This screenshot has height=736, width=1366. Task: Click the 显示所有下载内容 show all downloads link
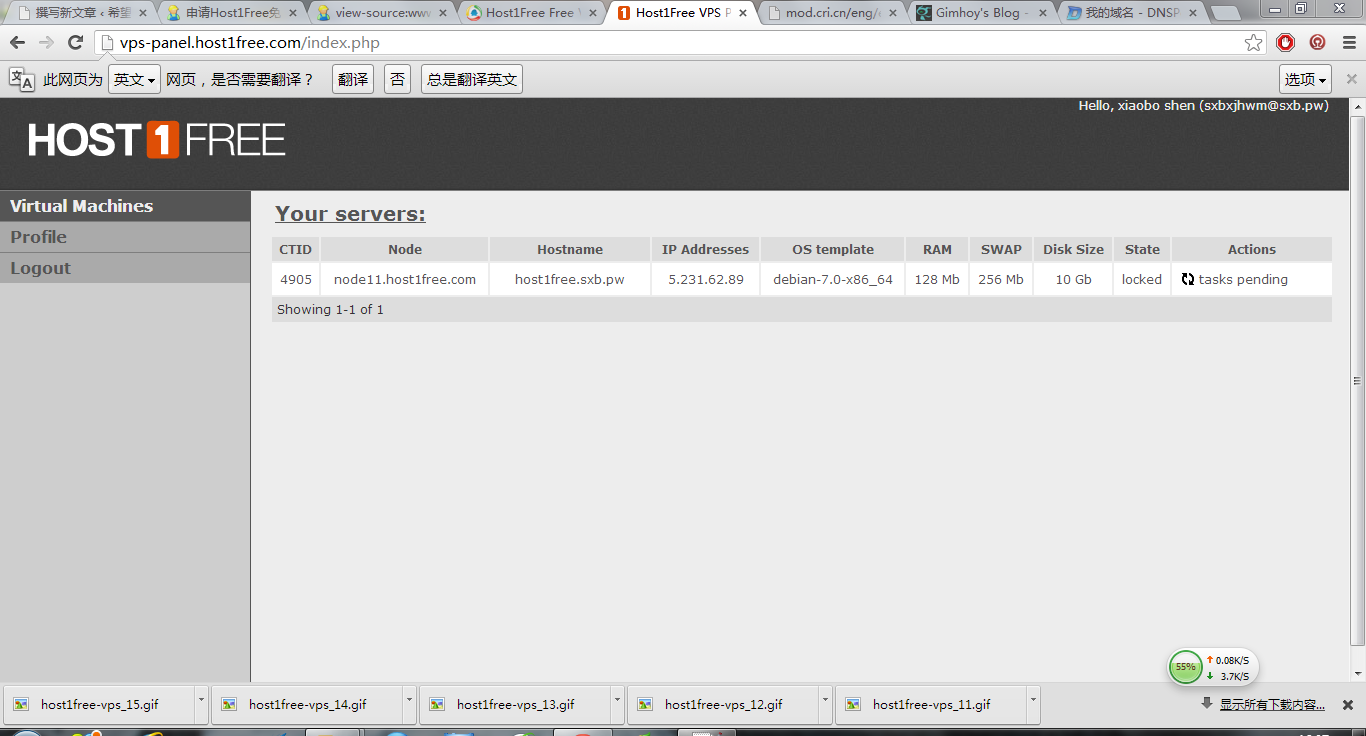click(x=1271, y=705)
